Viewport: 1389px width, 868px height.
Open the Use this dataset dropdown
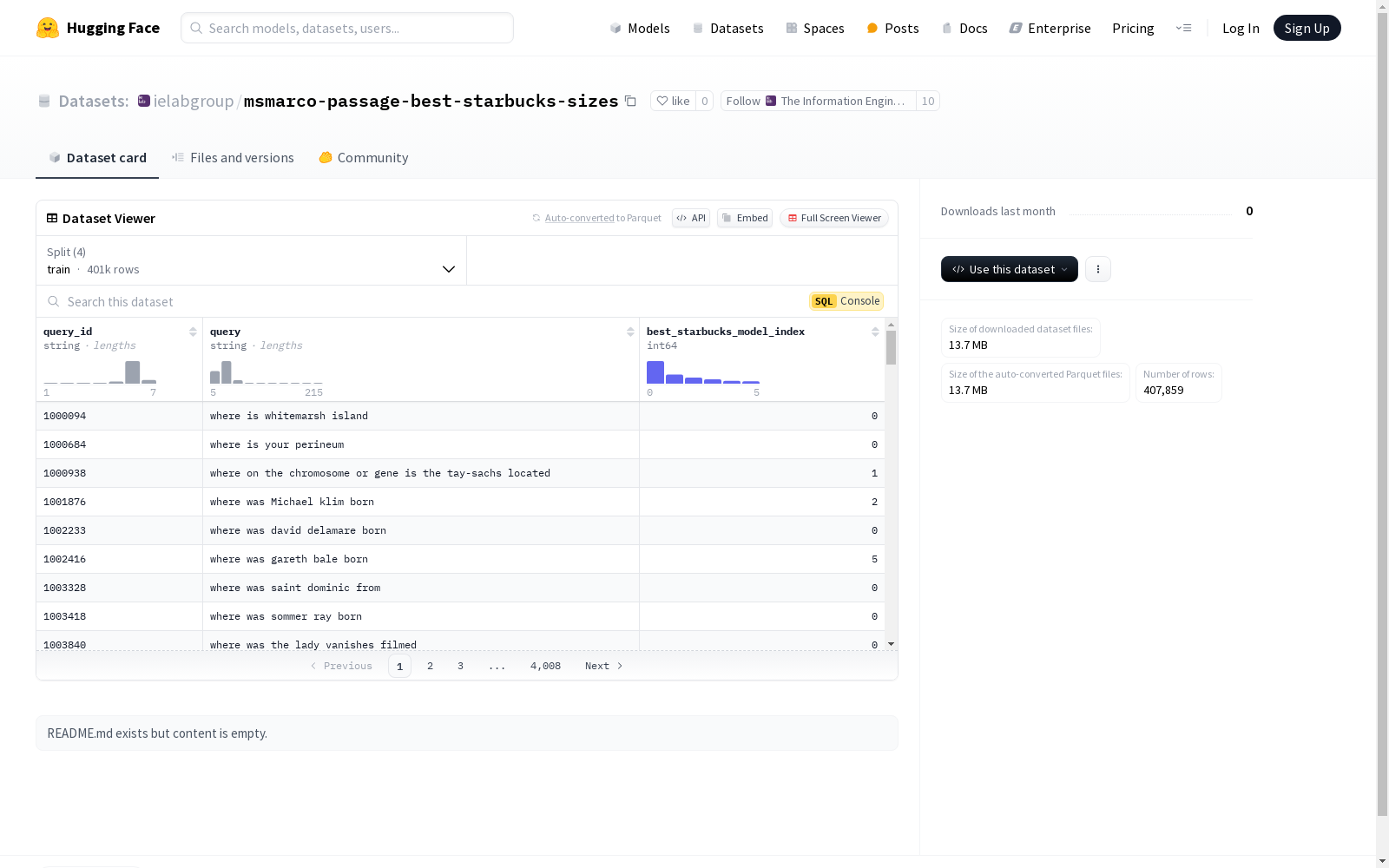1010,269
